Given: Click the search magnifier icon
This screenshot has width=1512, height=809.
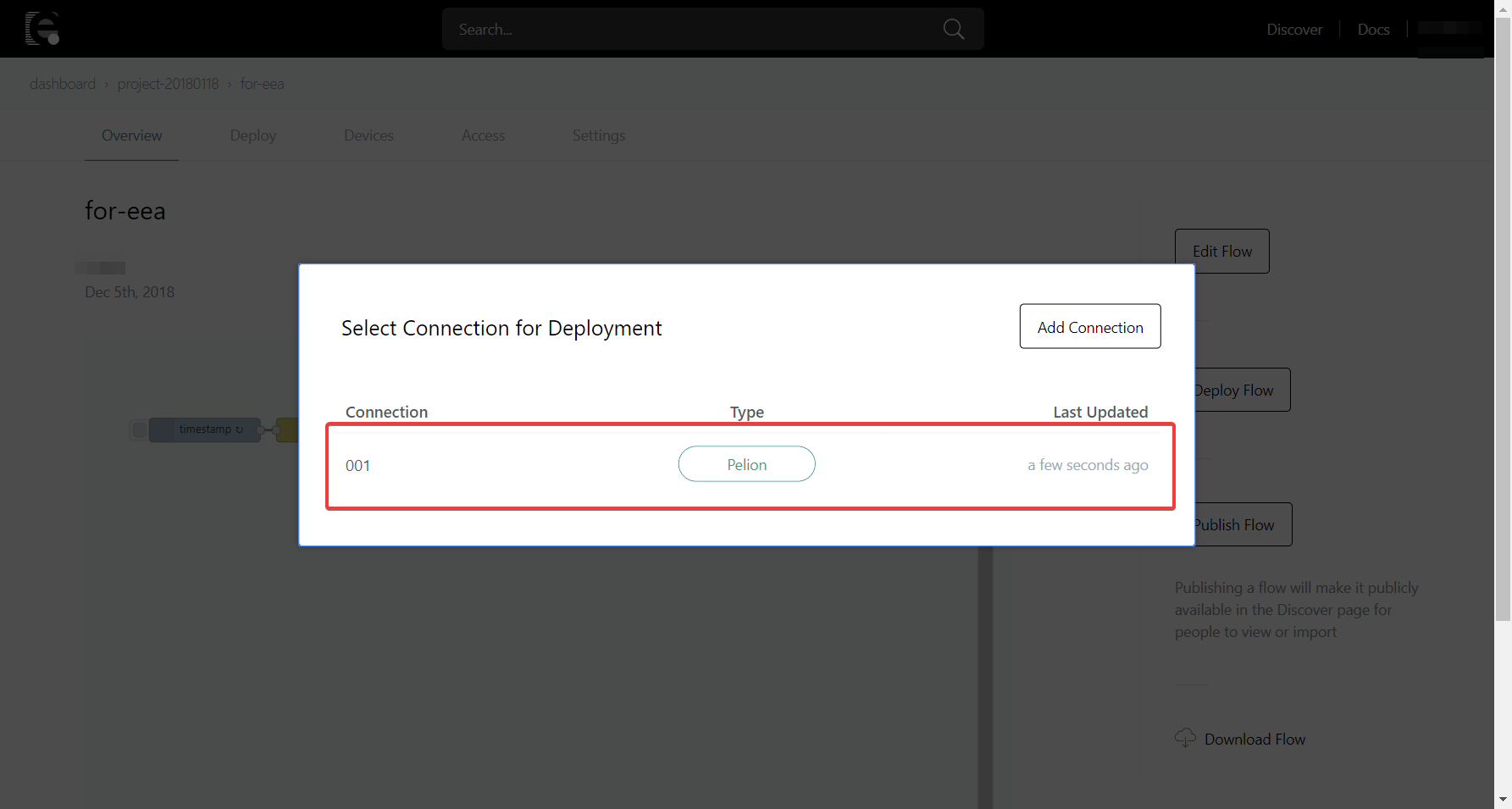Looking at the screenshot, I should click(x=953, y=28).
